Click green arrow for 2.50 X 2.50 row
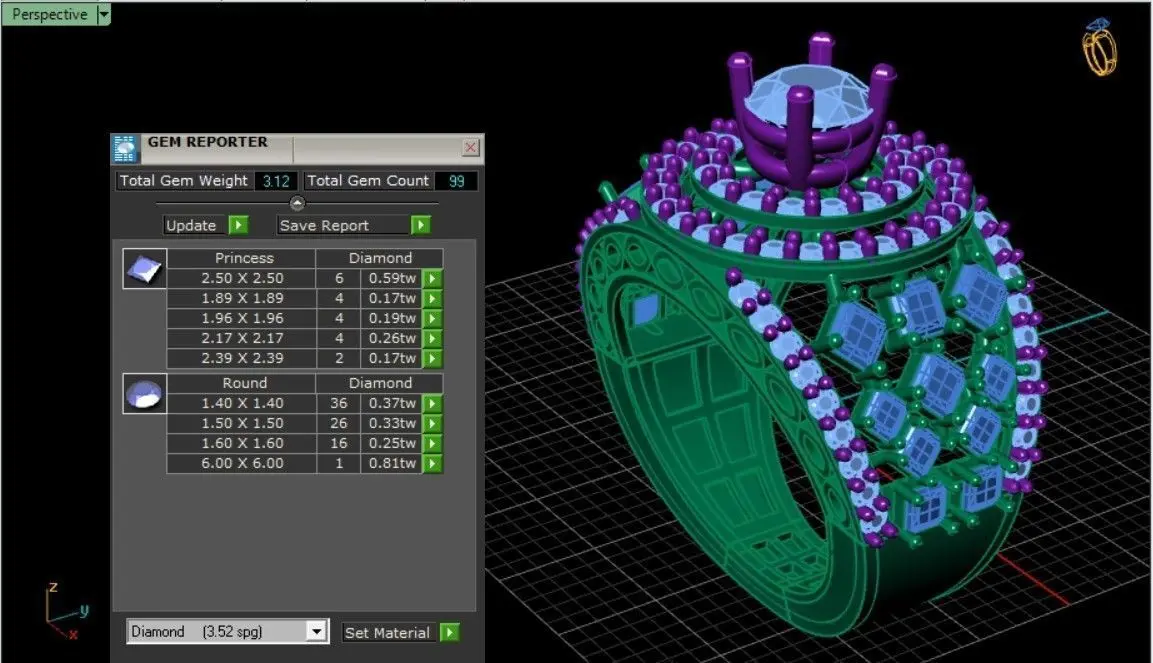The height and width of the screenshot is (663, 1153). (x=432, y=279)
